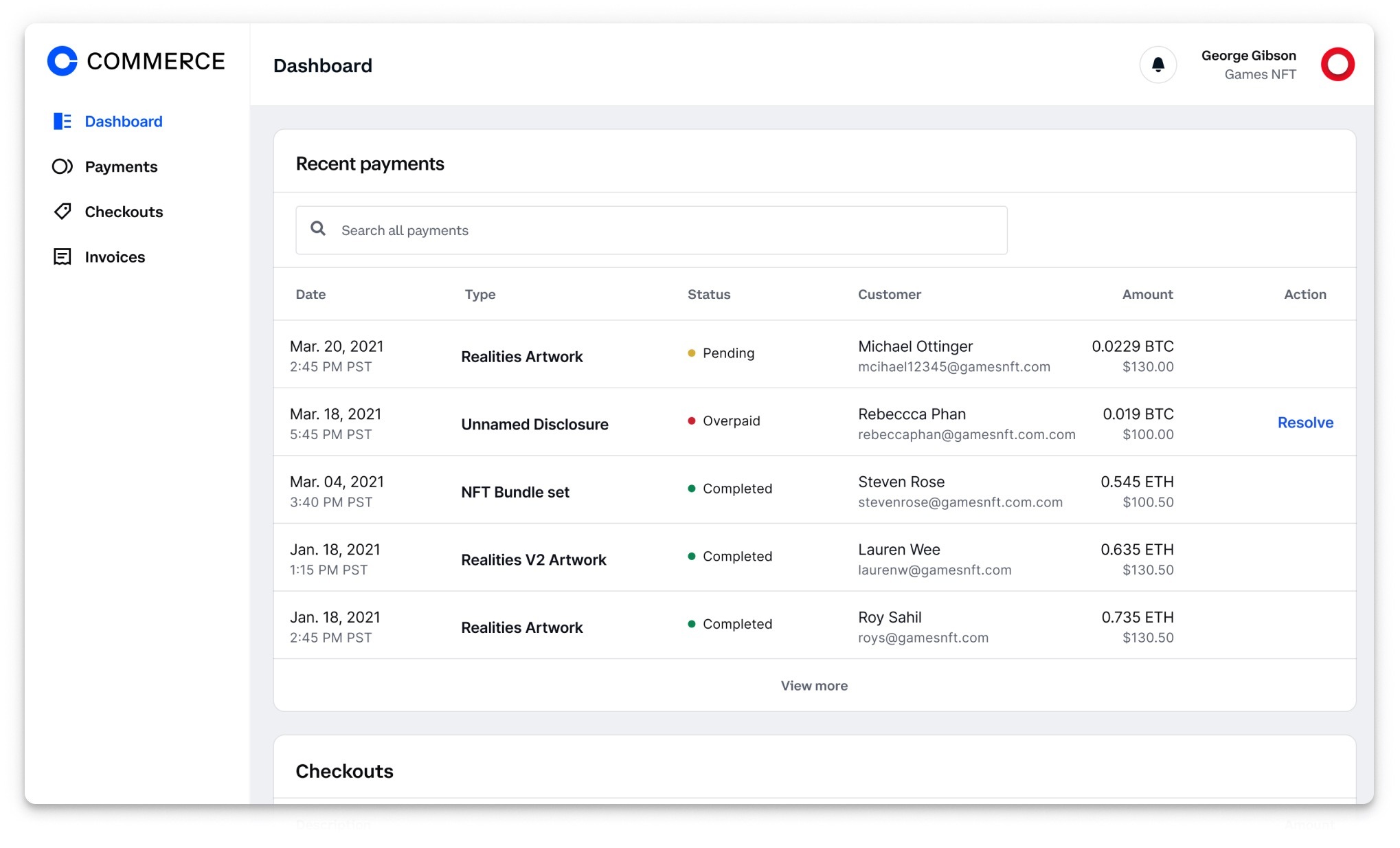Screen dimensions: 1400x848
Task: Select the Checkouts tag icon
Action: pos(62,211)
